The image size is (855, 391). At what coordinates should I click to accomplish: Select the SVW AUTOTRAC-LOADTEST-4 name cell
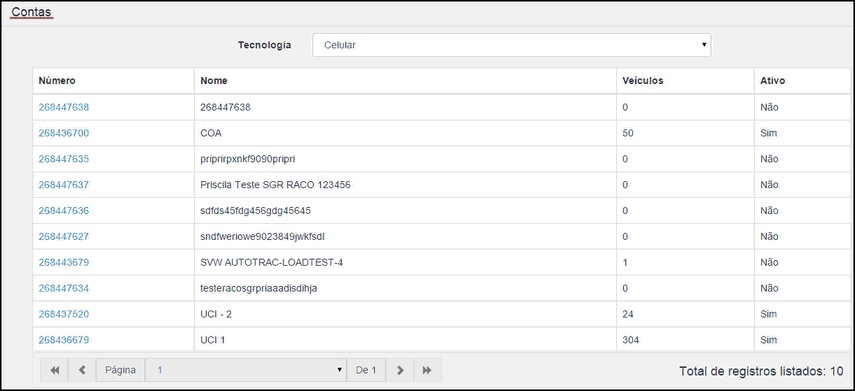(x=405, y=262)
